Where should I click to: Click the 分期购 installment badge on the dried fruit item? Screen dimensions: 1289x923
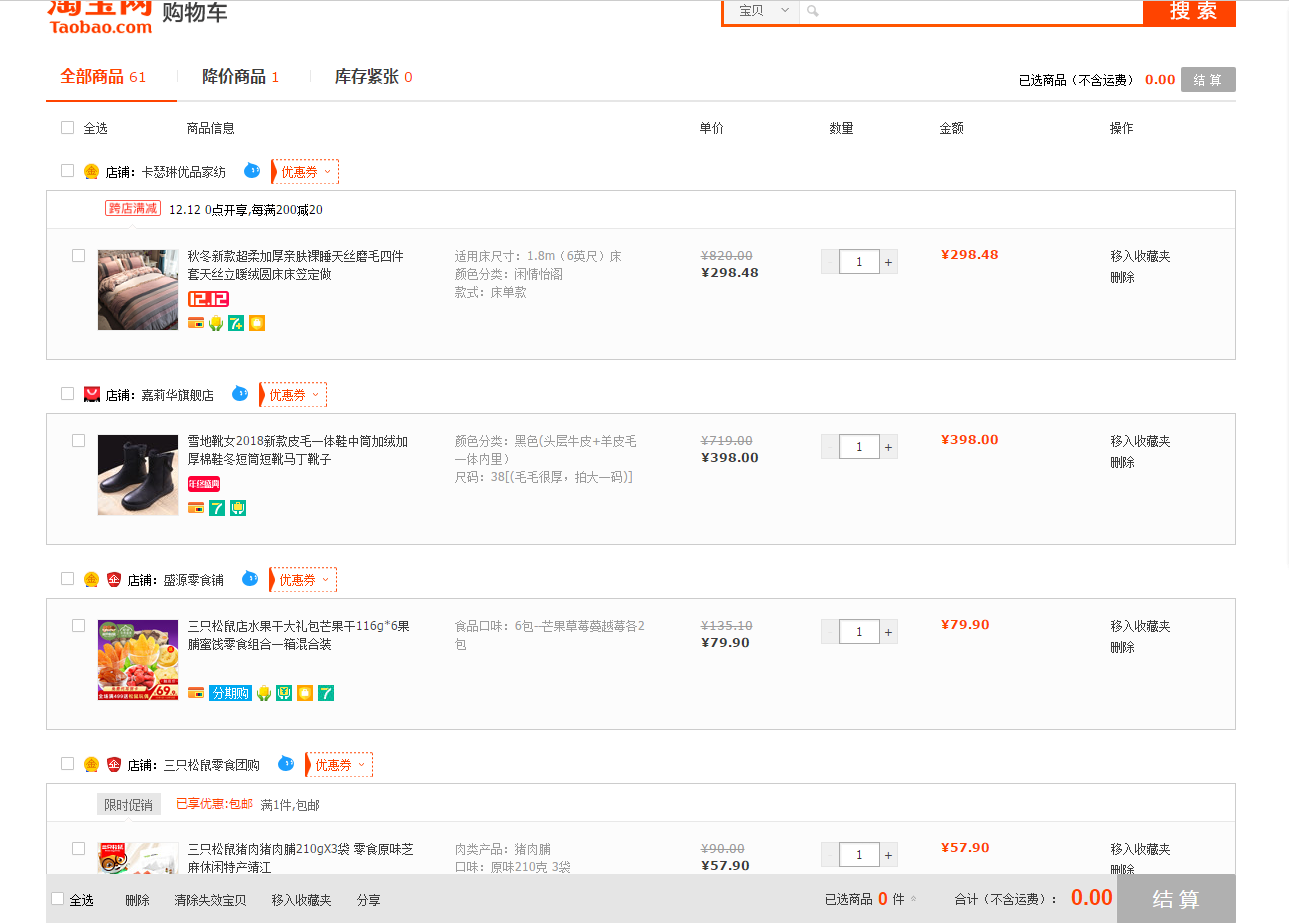[230, 693]
